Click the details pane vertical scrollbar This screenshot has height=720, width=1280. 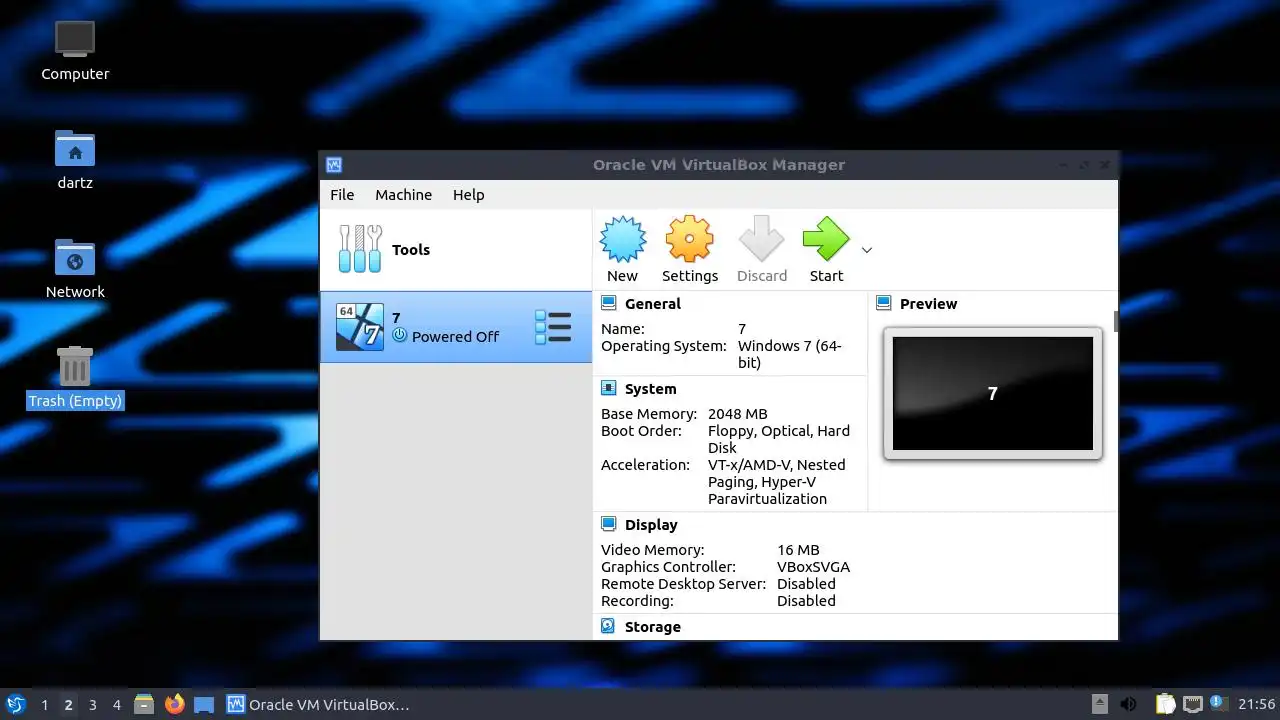coord(1115,321)
